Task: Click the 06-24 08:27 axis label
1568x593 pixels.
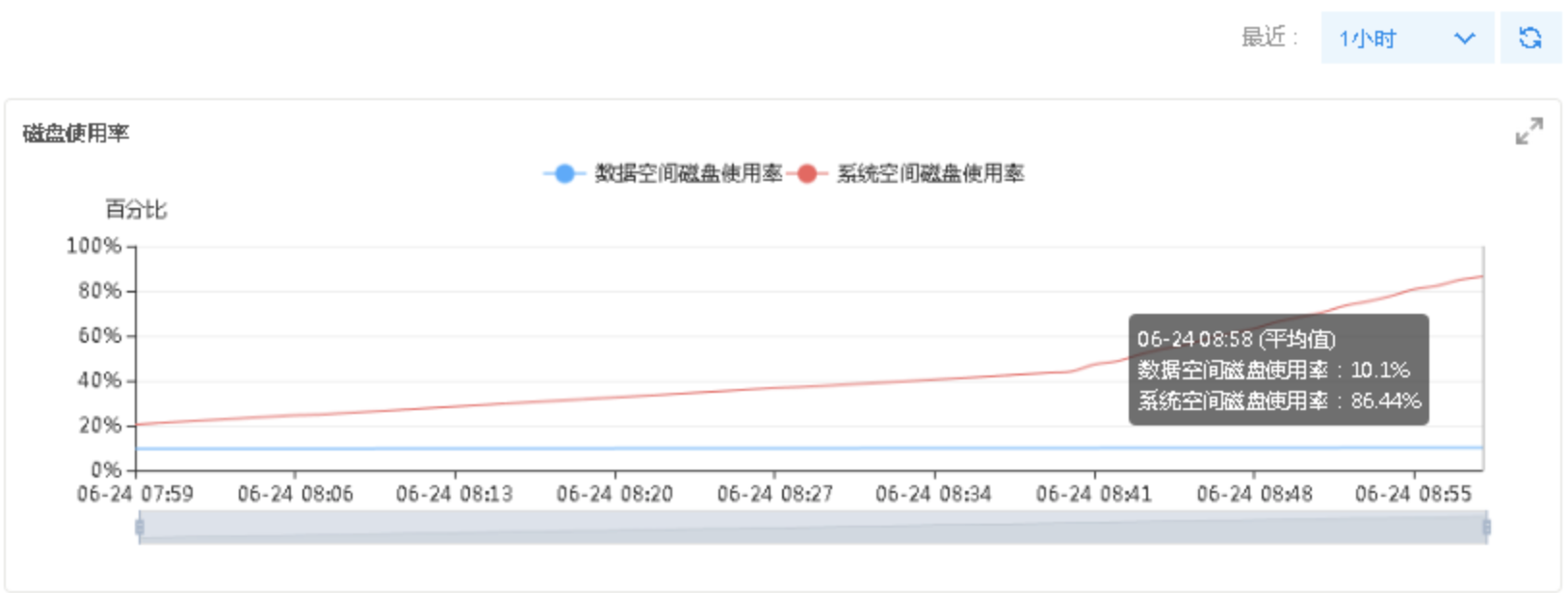Action: tap(774, 494)
